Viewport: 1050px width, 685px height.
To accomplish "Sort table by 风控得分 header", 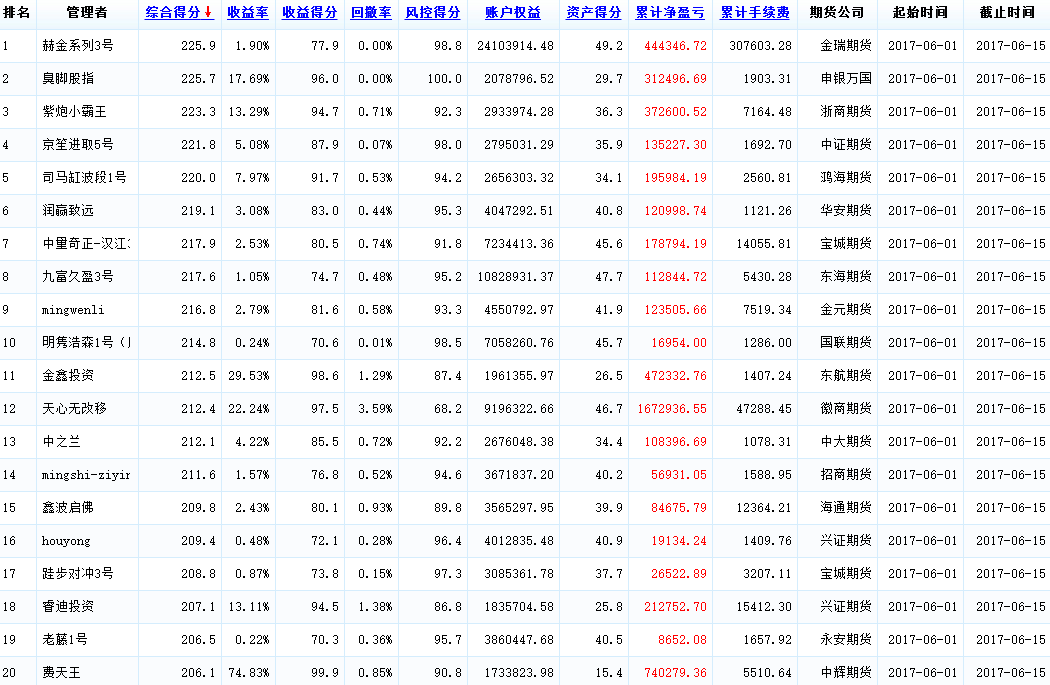I will [433, 13].
